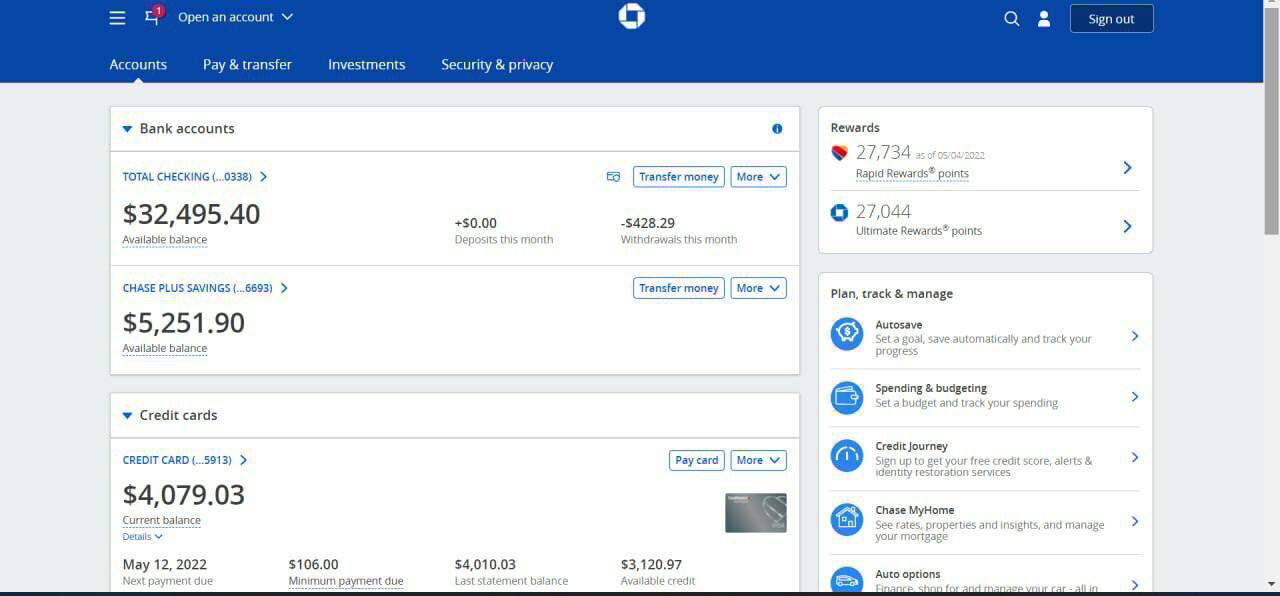Screen dimensions: 1280x596
Task: Open the hamburger main menu
Action: click(x=117, y=18)
